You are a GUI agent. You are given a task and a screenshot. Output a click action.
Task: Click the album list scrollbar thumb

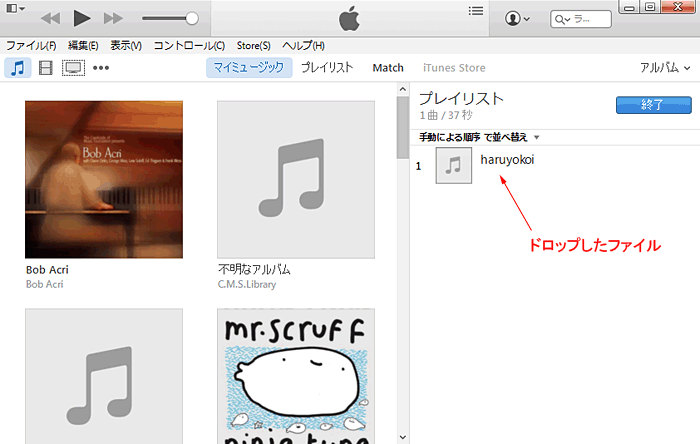click(x=403, y=127)
